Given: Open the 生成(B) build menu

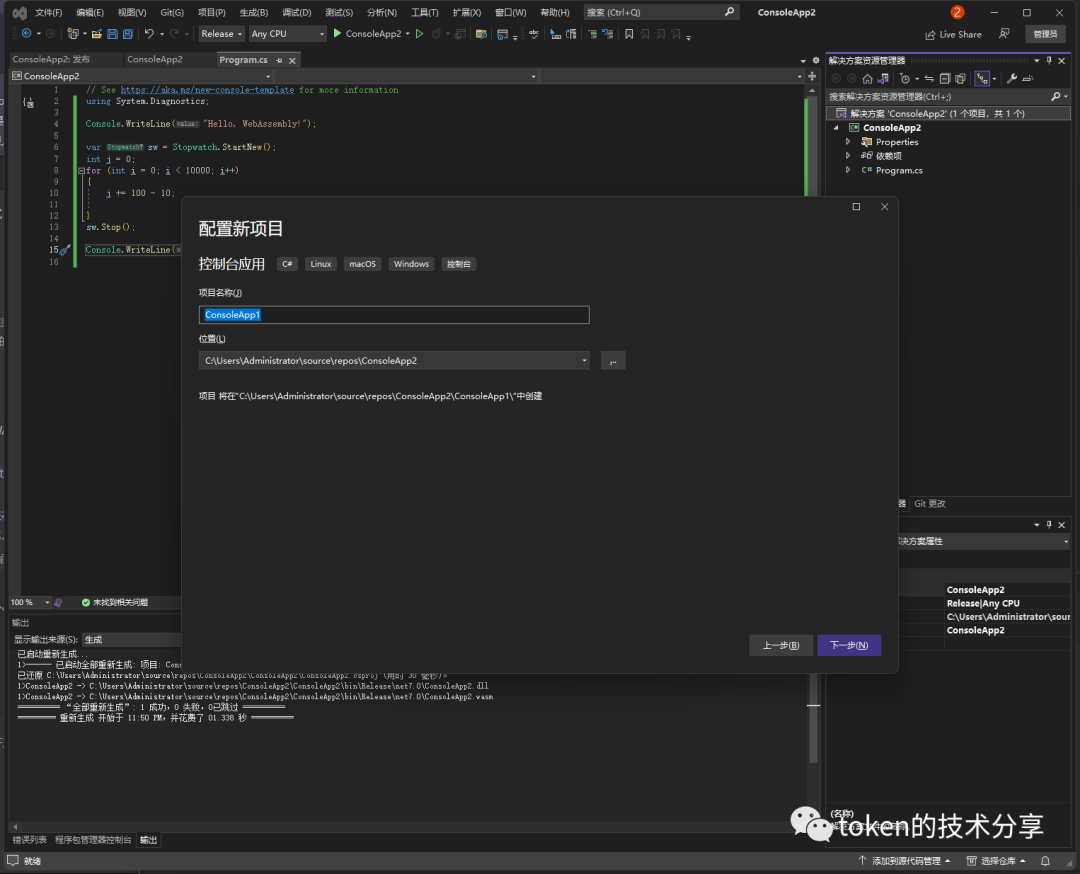Looking at the screenshot, I should (x=253, y=12).
